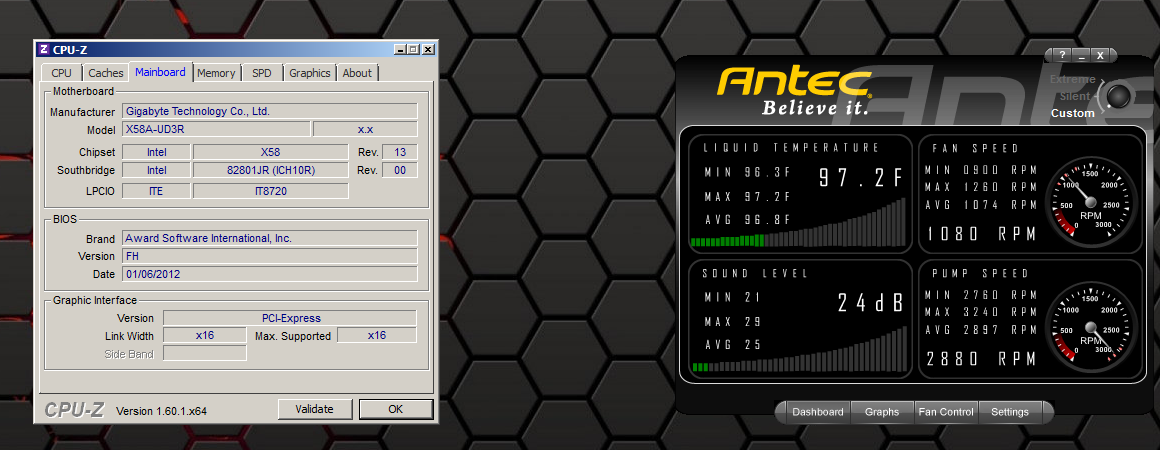This screenshot has width=1160, height=450.
Task: Click the BIOS Brand Award Software field
Action: pyautogui.click(x=270, y=238)
